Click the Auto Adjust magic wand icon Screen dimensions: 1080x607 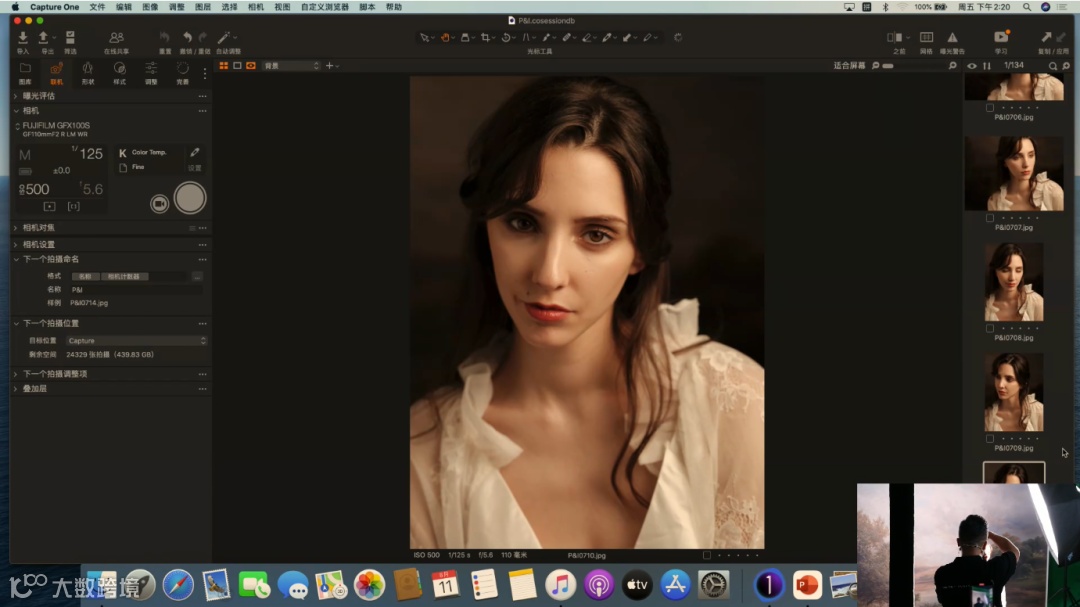point(224,37)
